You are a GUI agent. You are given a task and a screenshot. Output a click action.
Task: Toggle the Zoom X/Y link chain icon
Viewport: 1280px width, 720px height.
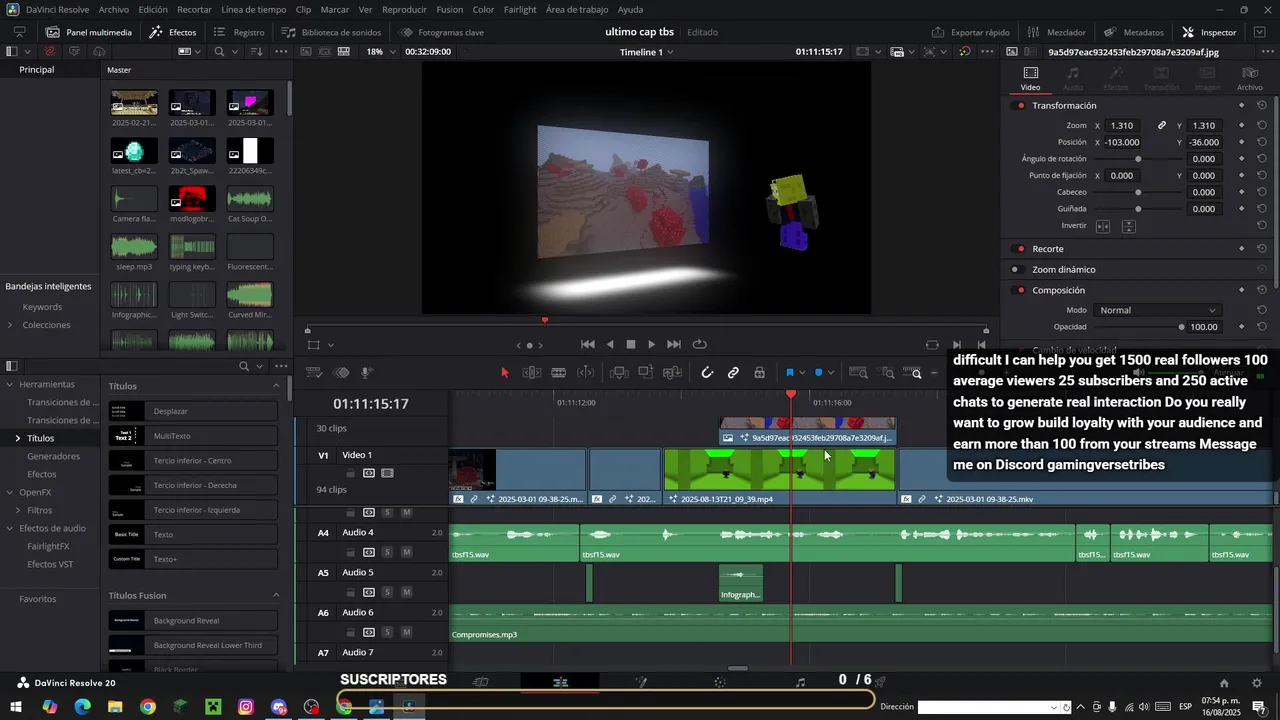pos(1162,126)
